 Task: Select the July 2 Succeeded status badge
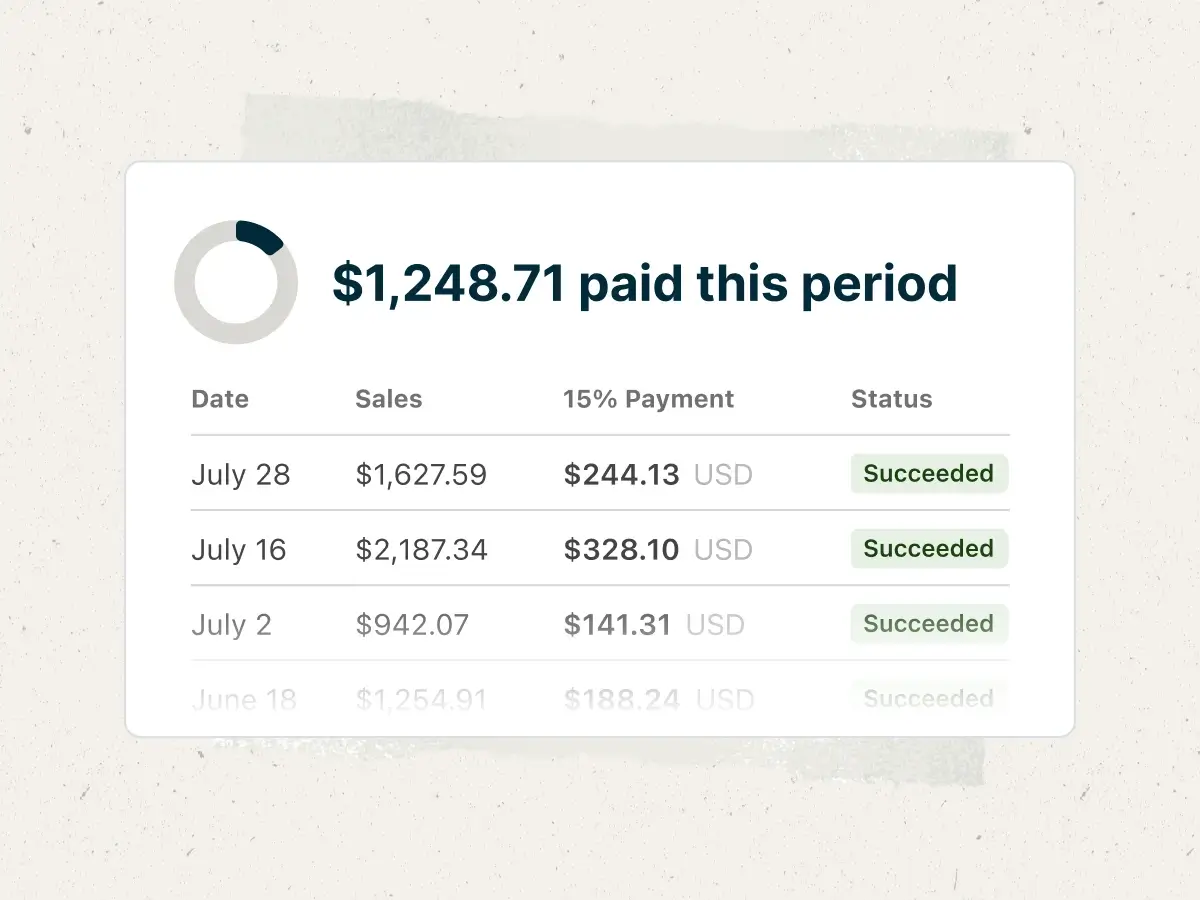(929, 624)
